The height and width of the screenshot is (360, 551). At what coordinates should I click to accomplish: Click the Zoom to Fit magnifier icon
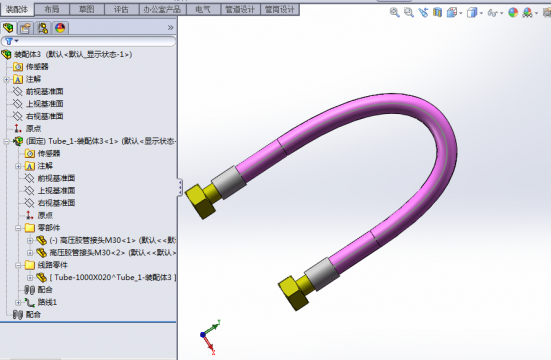pyautogui.click(x=394, y=13)
